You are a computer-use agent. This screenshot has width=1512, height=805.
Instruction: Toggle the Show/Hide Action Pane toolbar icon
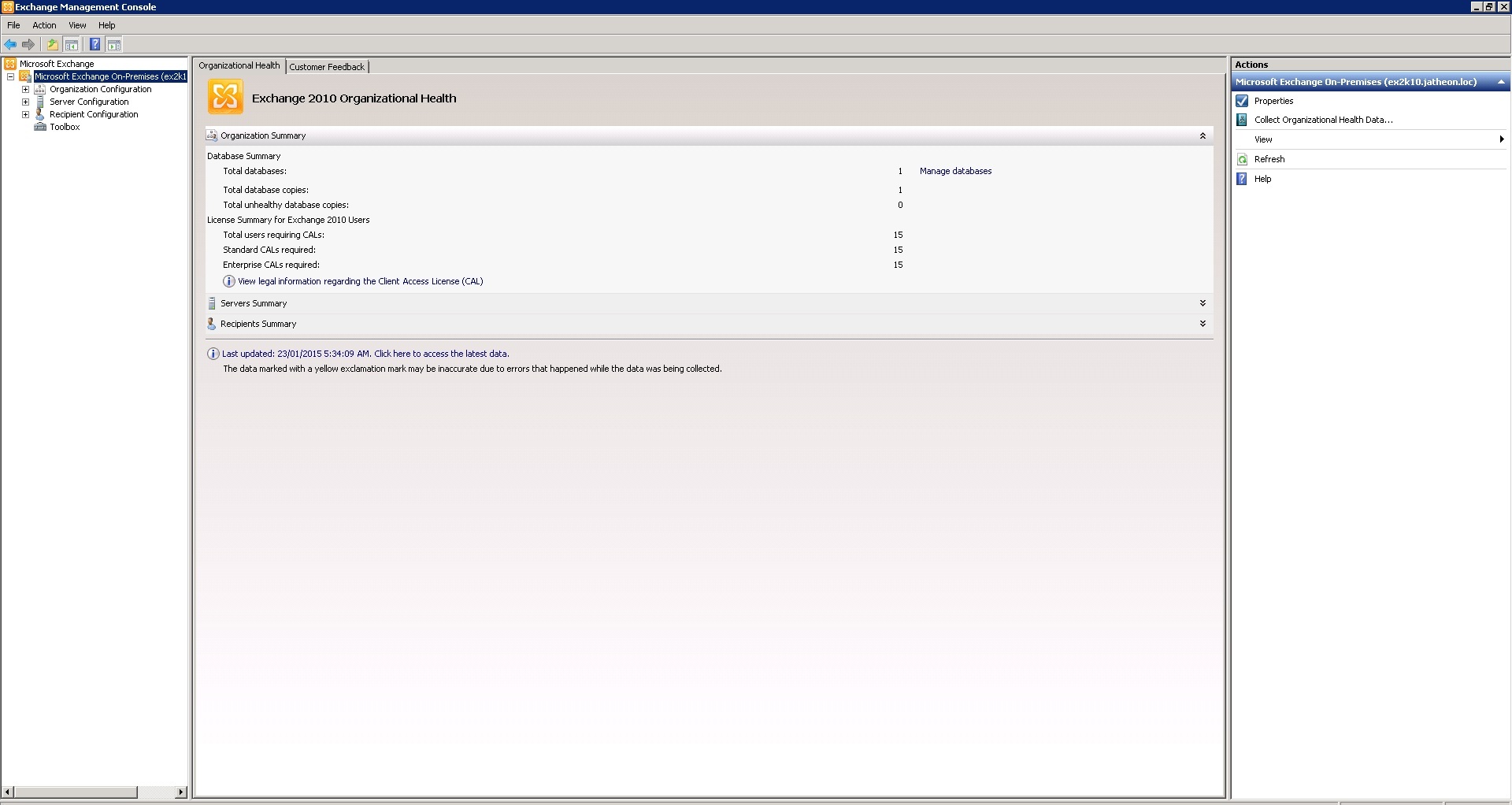click(114, 44)
